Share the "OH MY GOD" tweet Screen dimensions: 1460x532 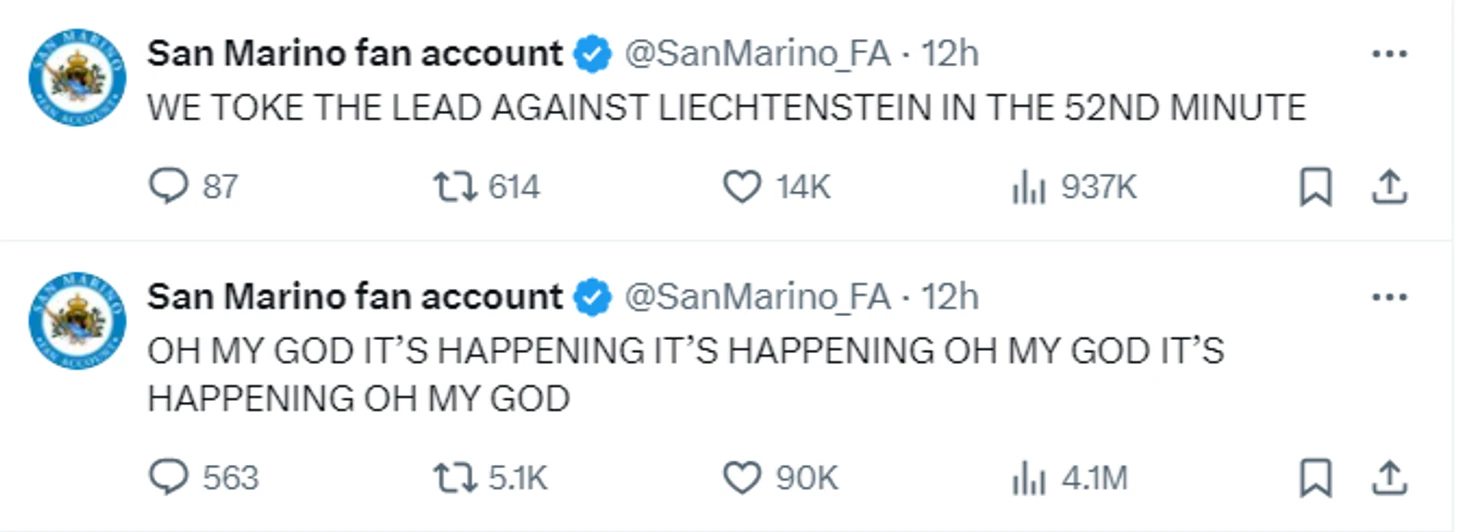coord(1388,478)
